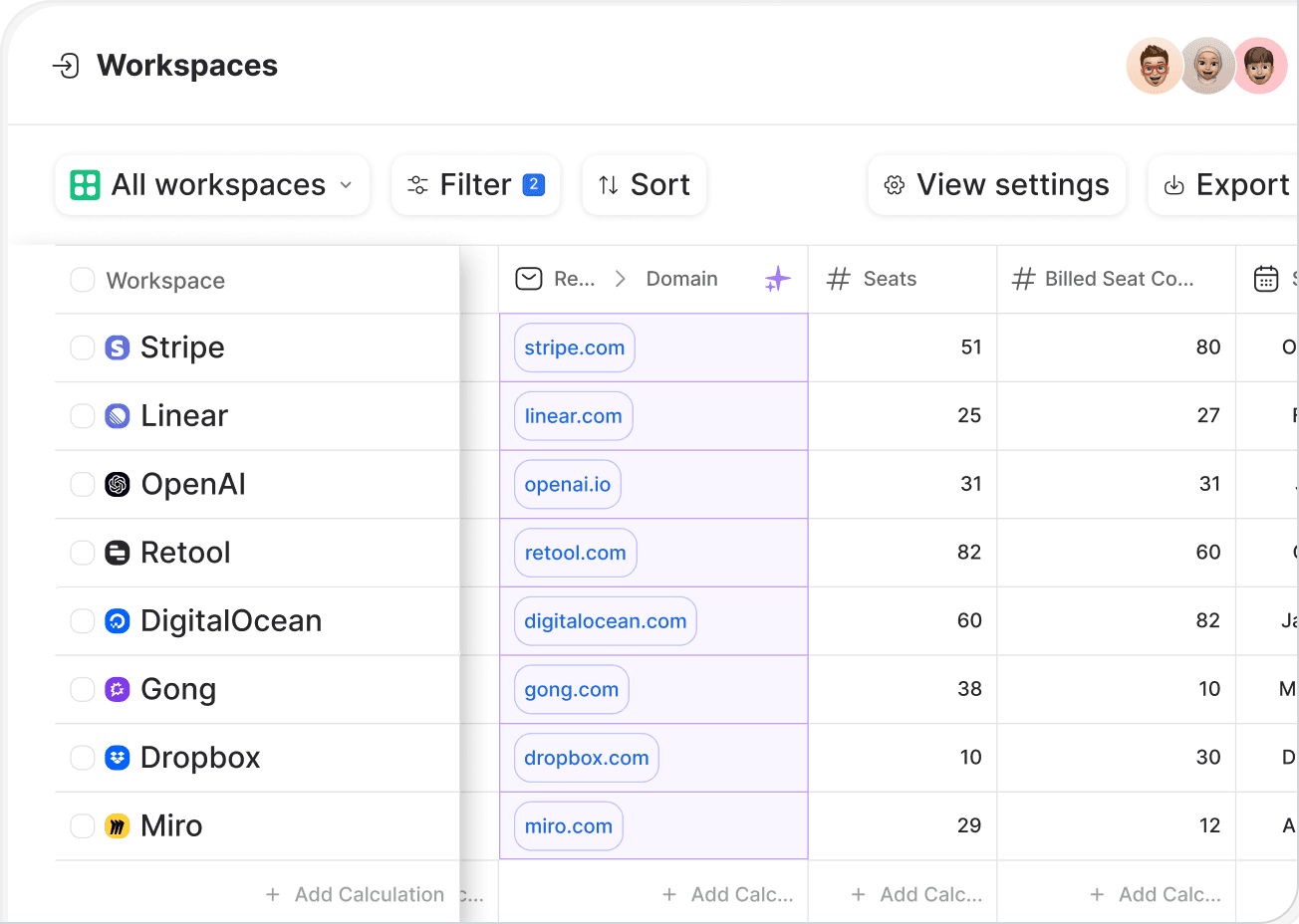
Task: Click the sidebar expand arrow icon beside Workspaces
Action: [66, 66]
